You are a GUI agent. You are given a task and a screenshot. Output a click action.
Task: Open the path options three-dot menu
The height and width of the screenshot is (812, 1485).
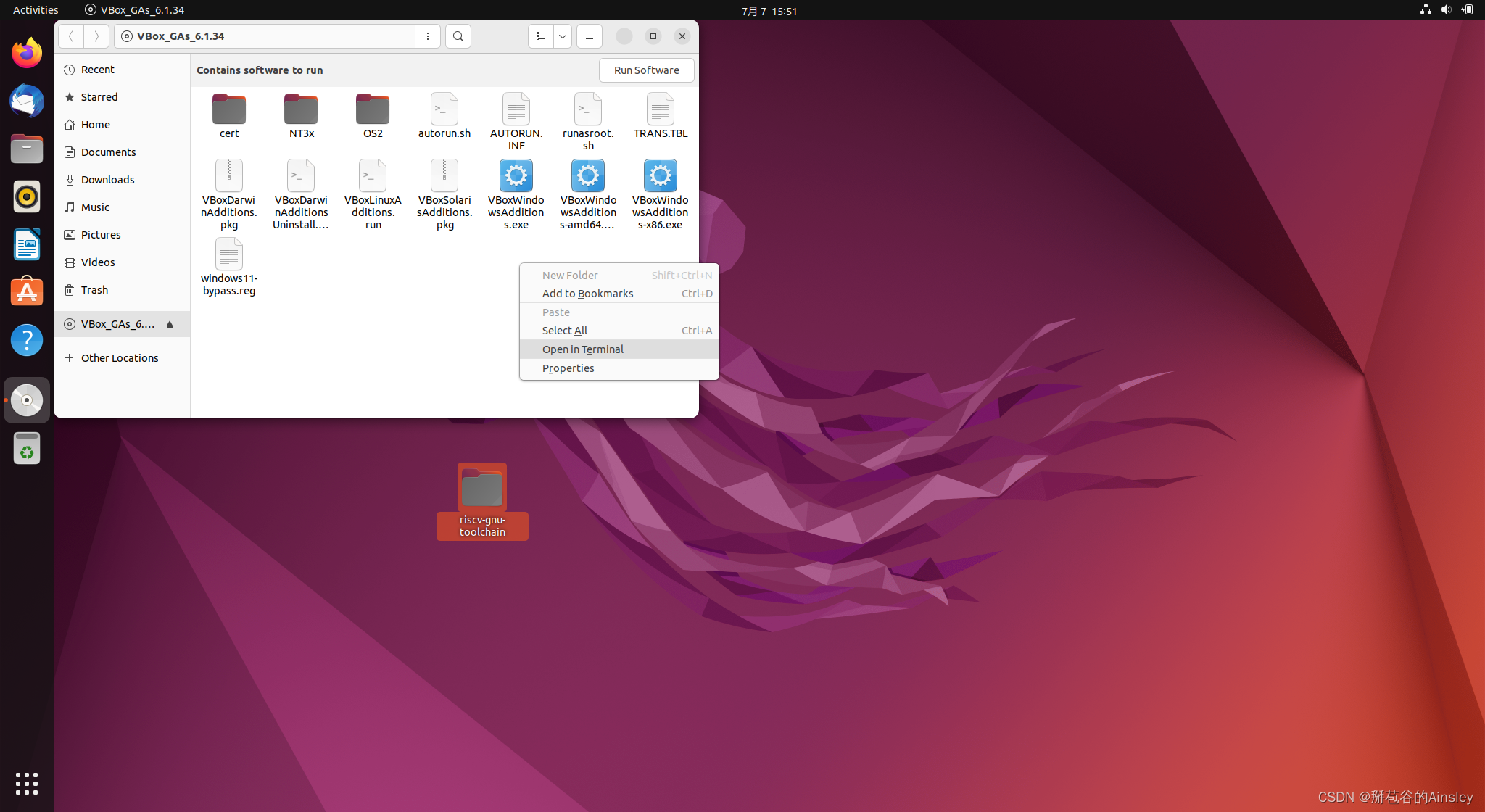428,36
